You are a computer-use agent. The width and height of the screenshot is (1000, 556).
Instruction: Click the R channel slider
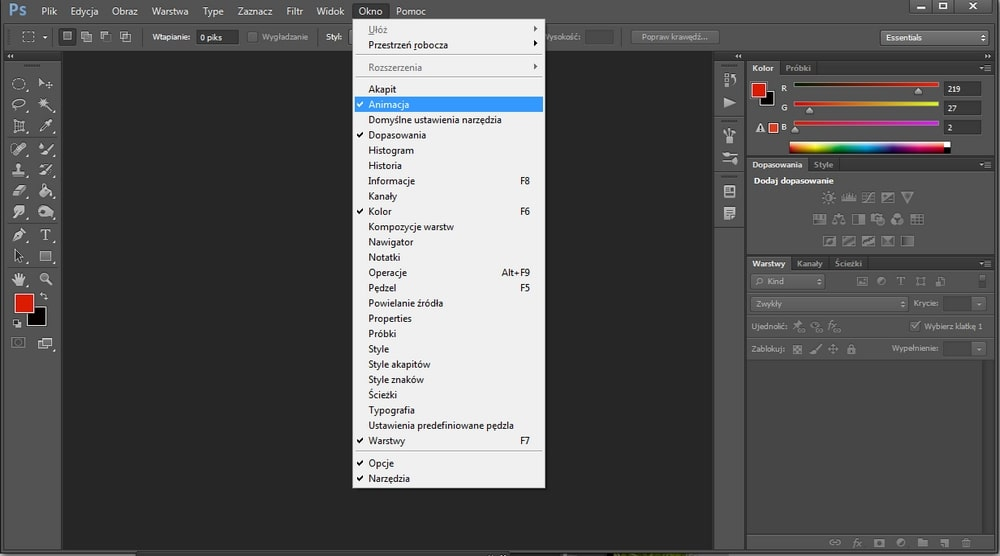866,87
